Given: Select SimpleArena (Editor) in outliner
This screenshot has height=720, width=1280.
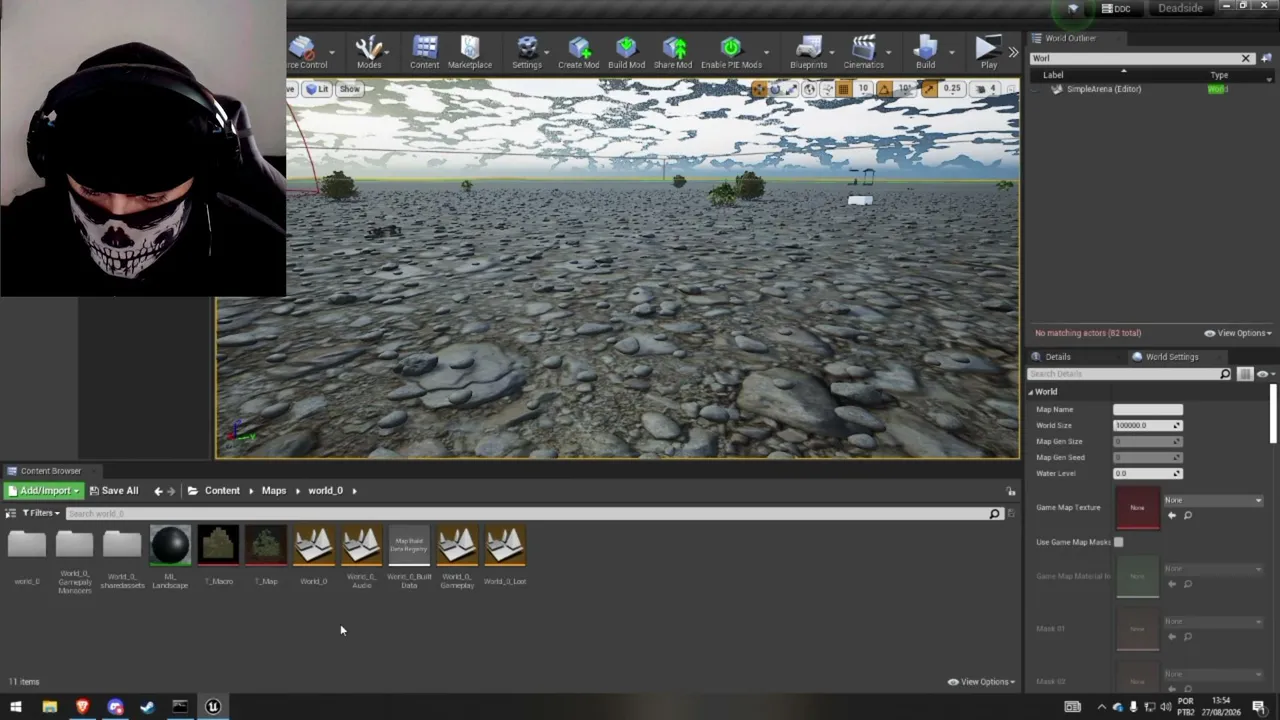Looking at the screenshot, I should tap(1103, 89).
